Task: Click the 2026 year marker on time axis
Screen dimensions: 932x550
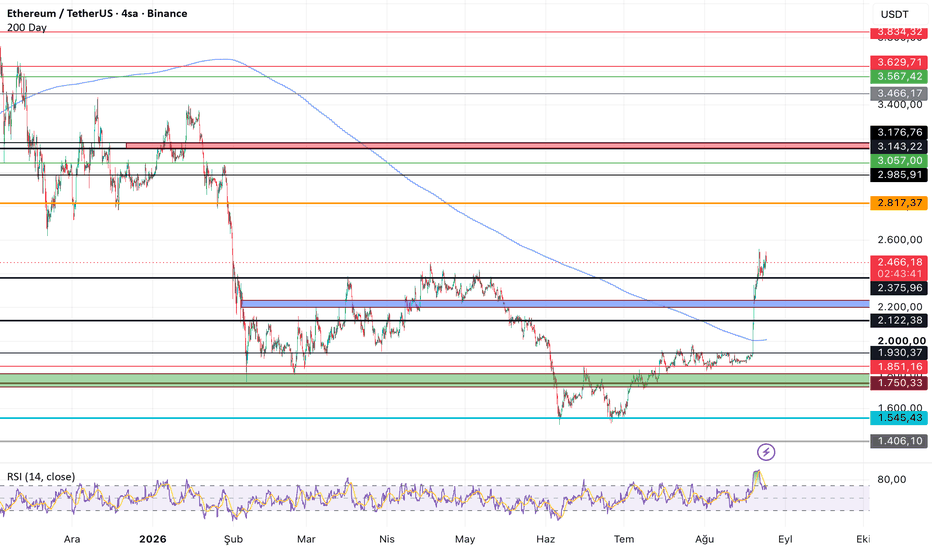Action: 153,539
